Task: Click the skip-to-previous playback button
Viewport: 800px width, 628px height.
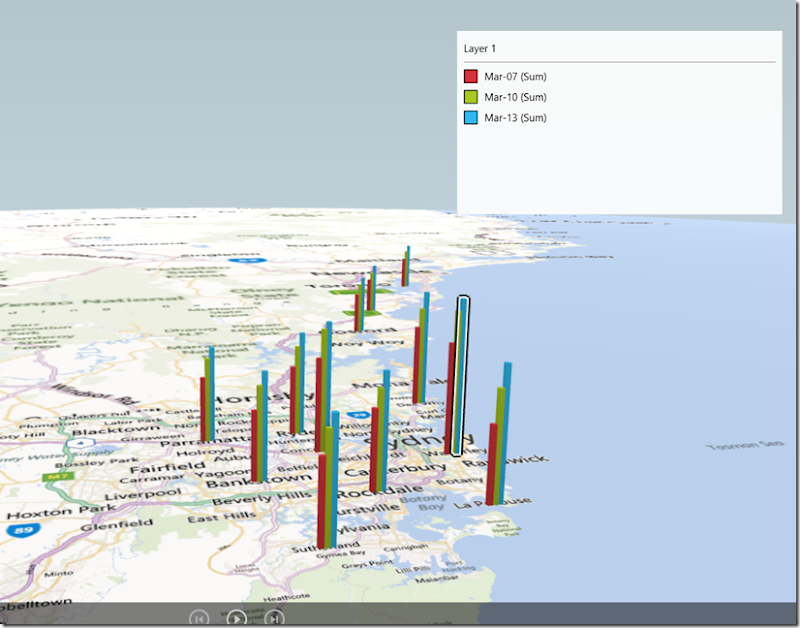Action: (x=199, y=618)
